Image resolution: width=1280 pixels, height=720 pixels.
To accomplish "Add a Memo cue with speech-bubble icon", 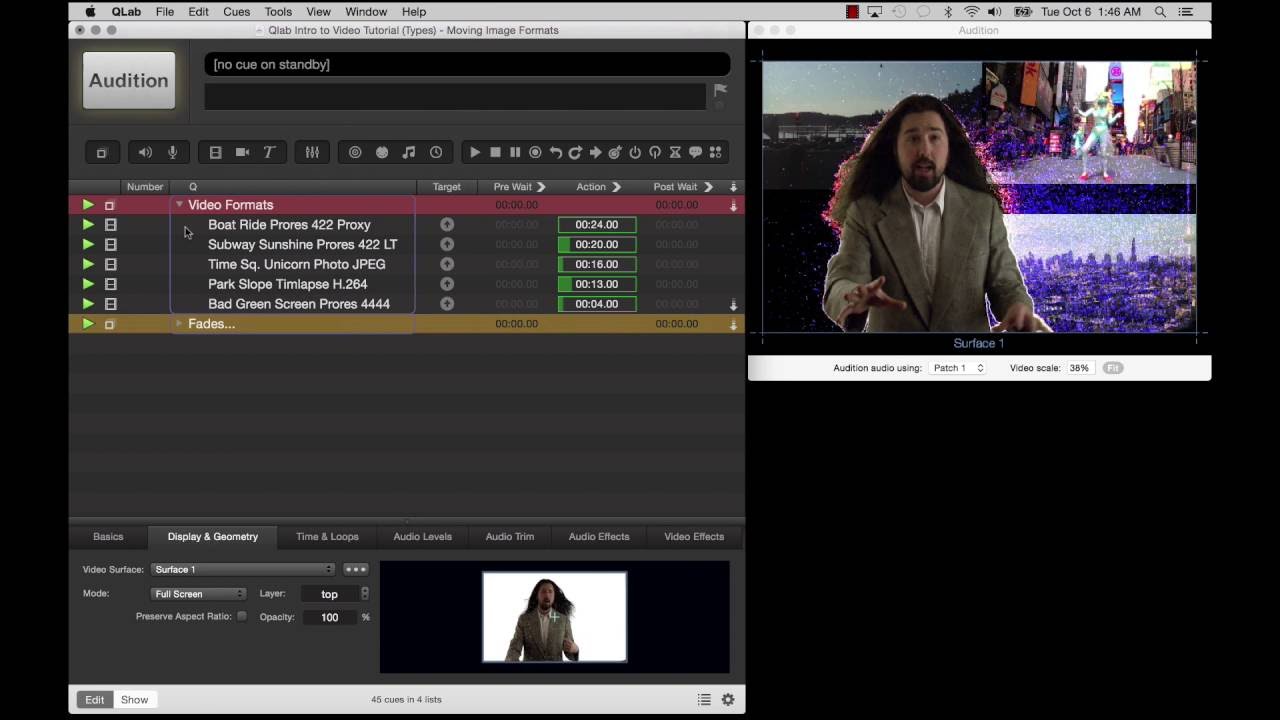I will (695, 153).
